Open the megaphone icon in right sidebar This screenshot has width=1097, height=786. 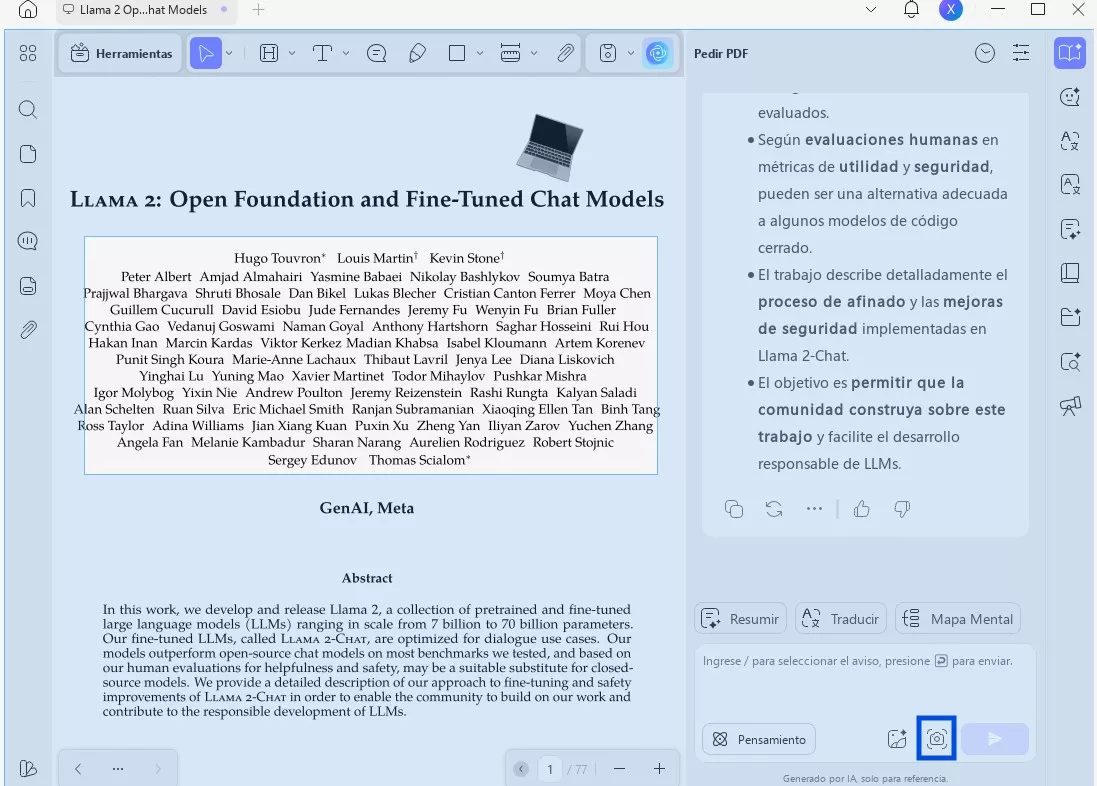coord(1070,406)
